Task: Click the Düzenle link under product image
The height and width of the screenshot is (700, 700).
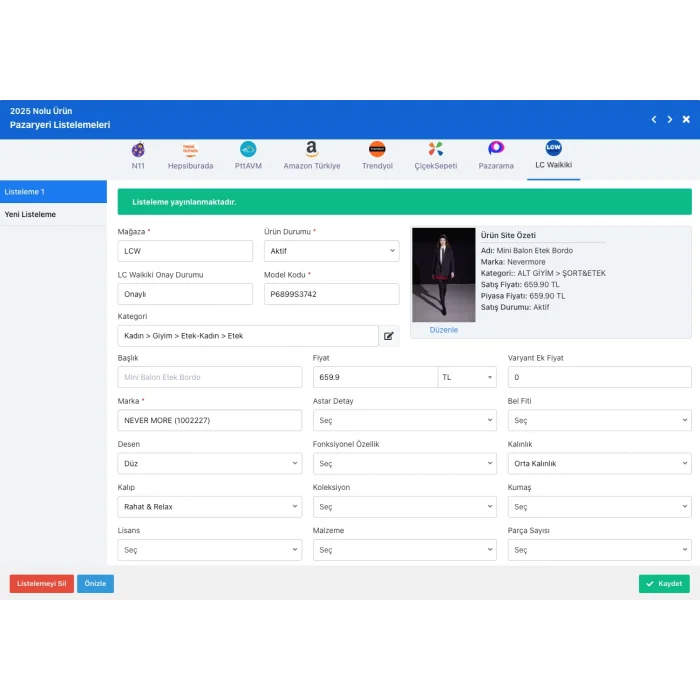Action: pos(443,329)
